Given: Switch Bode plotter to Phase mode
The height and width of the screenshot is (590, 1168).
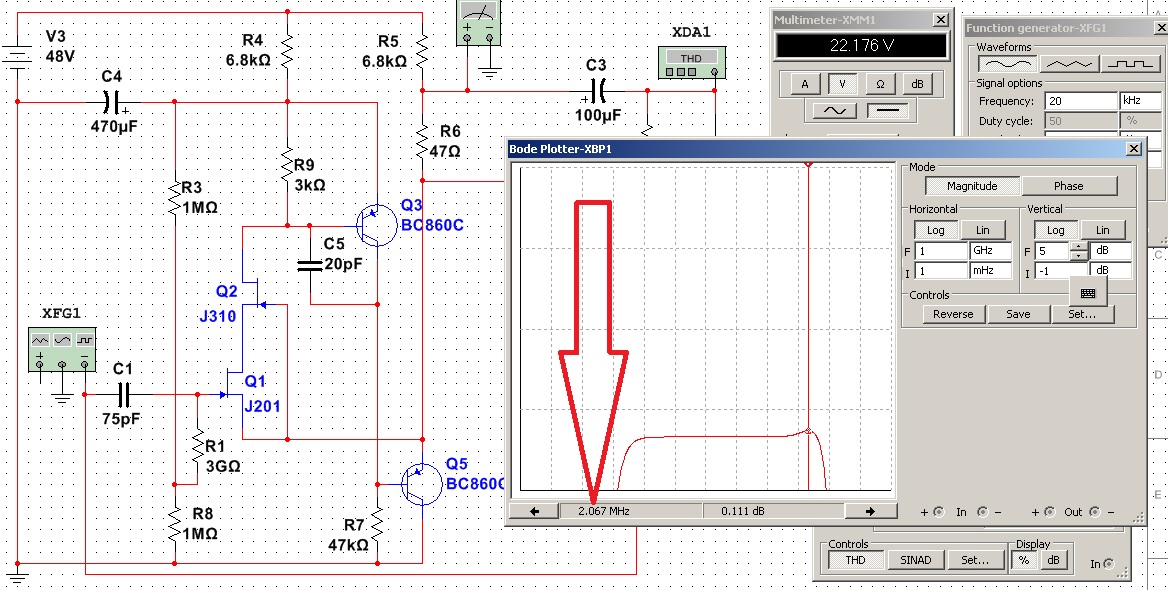Looking at the screenshot, I should 1069,186.
